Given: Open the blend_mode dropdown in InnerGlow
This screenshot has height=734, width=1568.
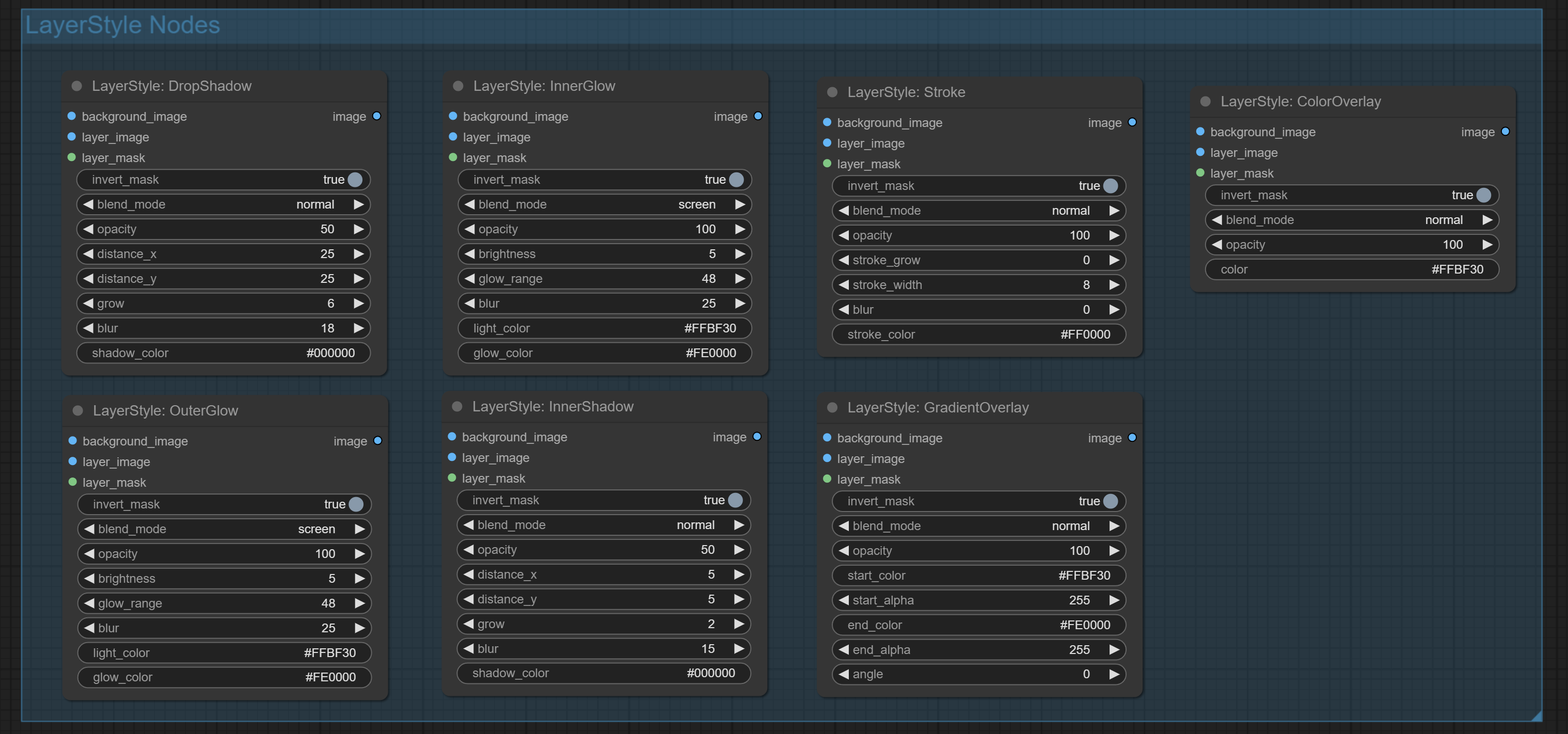Looking at the screenshot, I should pyautogui.click(x=604, y=204).
